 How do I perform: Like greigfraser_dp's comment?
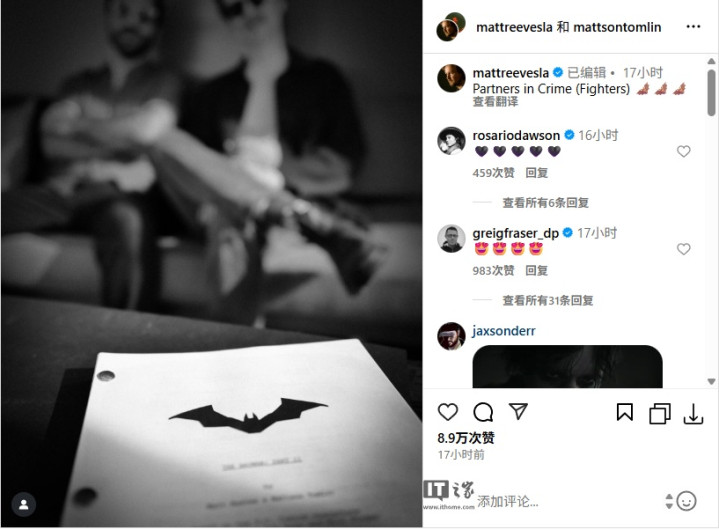[683, 249]
